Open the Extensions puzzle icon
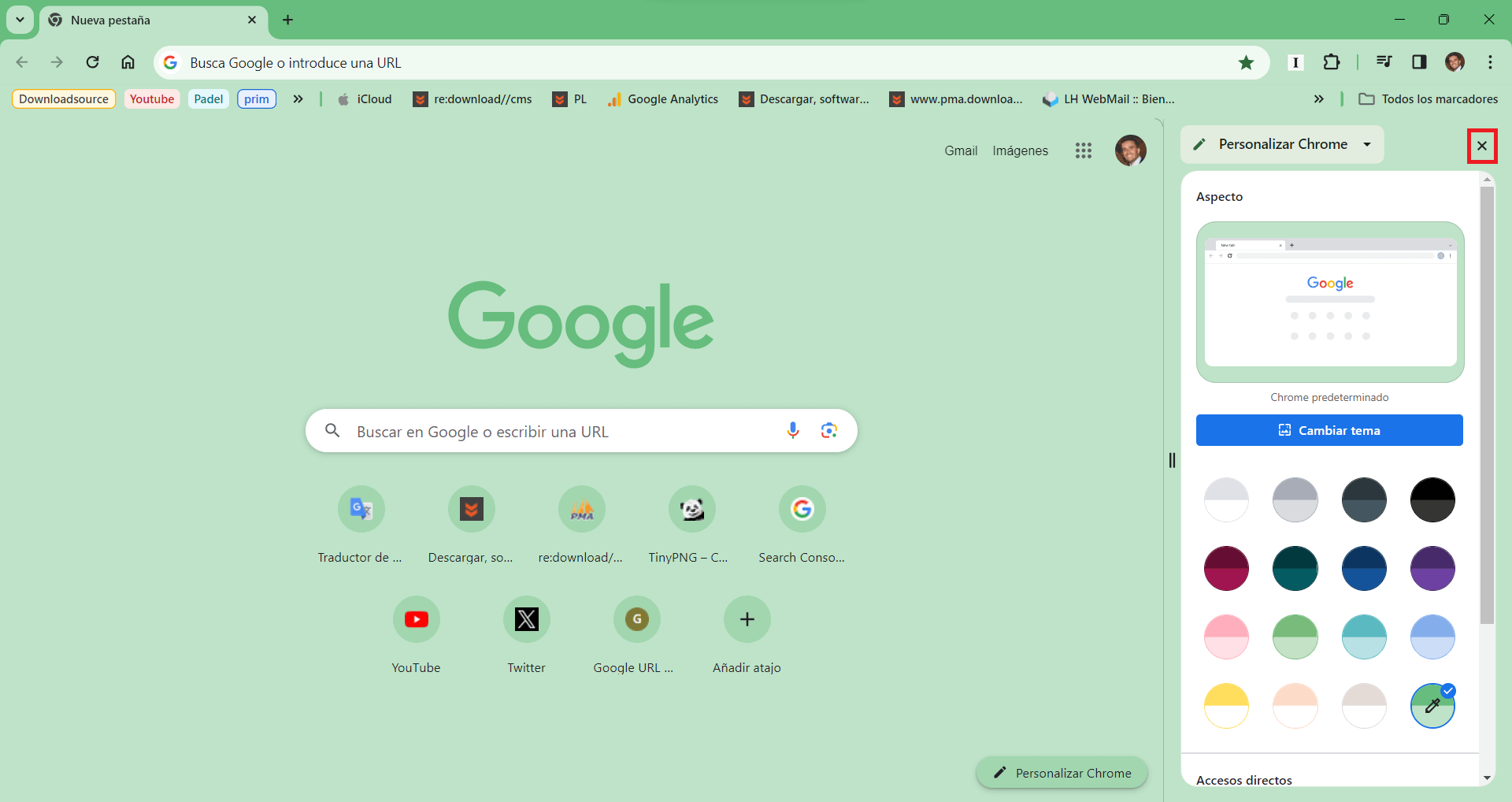This screenshot has width=1512, height=802. [x=1331, y=62]
